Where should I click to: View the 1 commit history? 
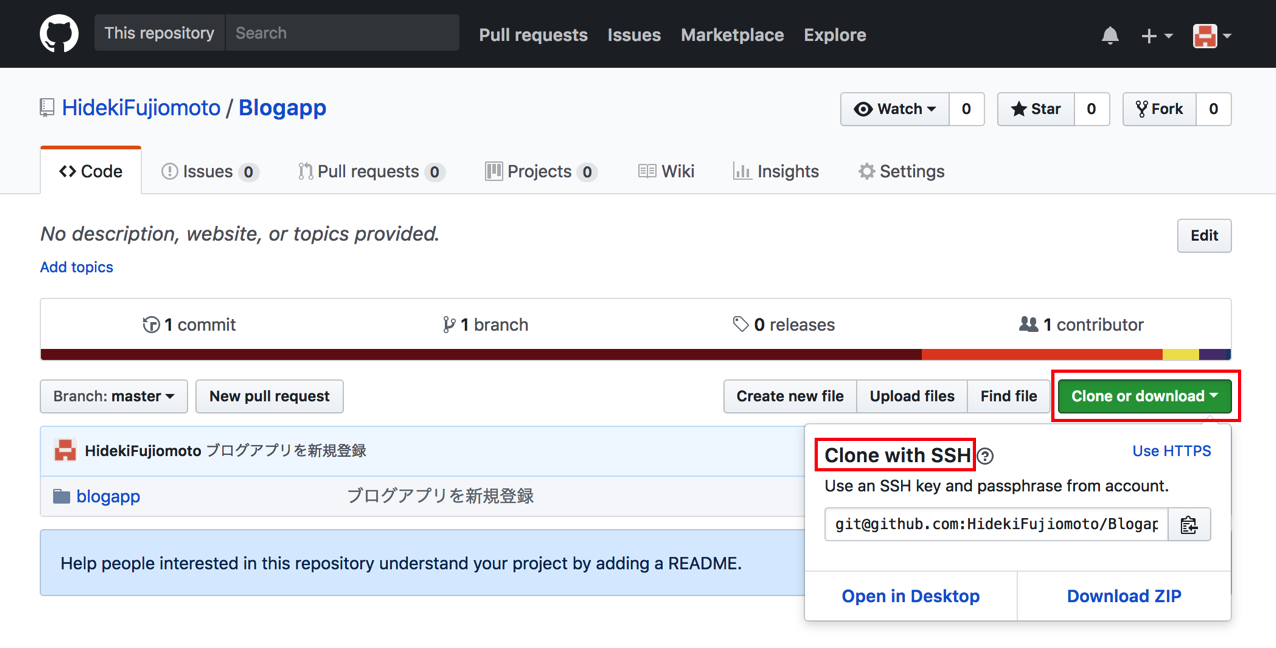190,325
